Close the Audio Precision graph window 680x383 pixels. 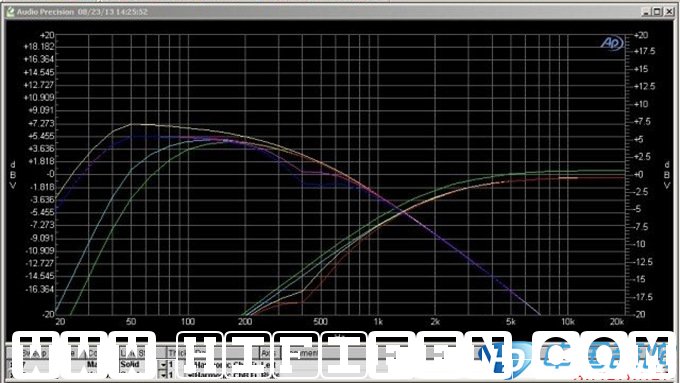(x=669, y=12)
